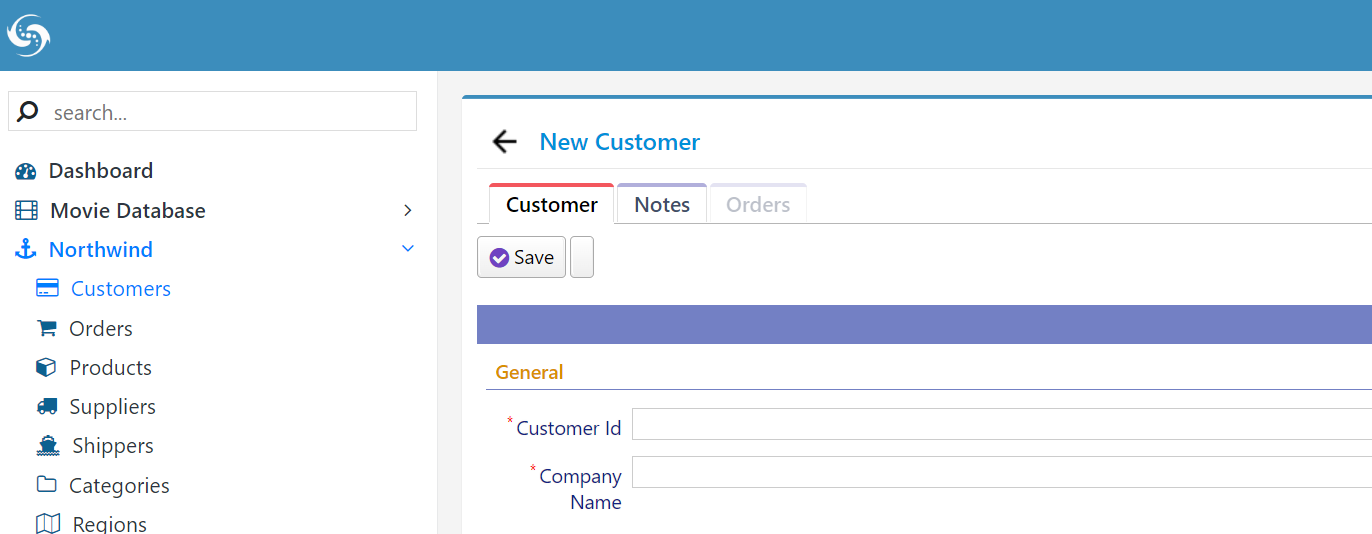Click the back arrow beside New Customer
The image size is (1372, 534).
(504, 142)
